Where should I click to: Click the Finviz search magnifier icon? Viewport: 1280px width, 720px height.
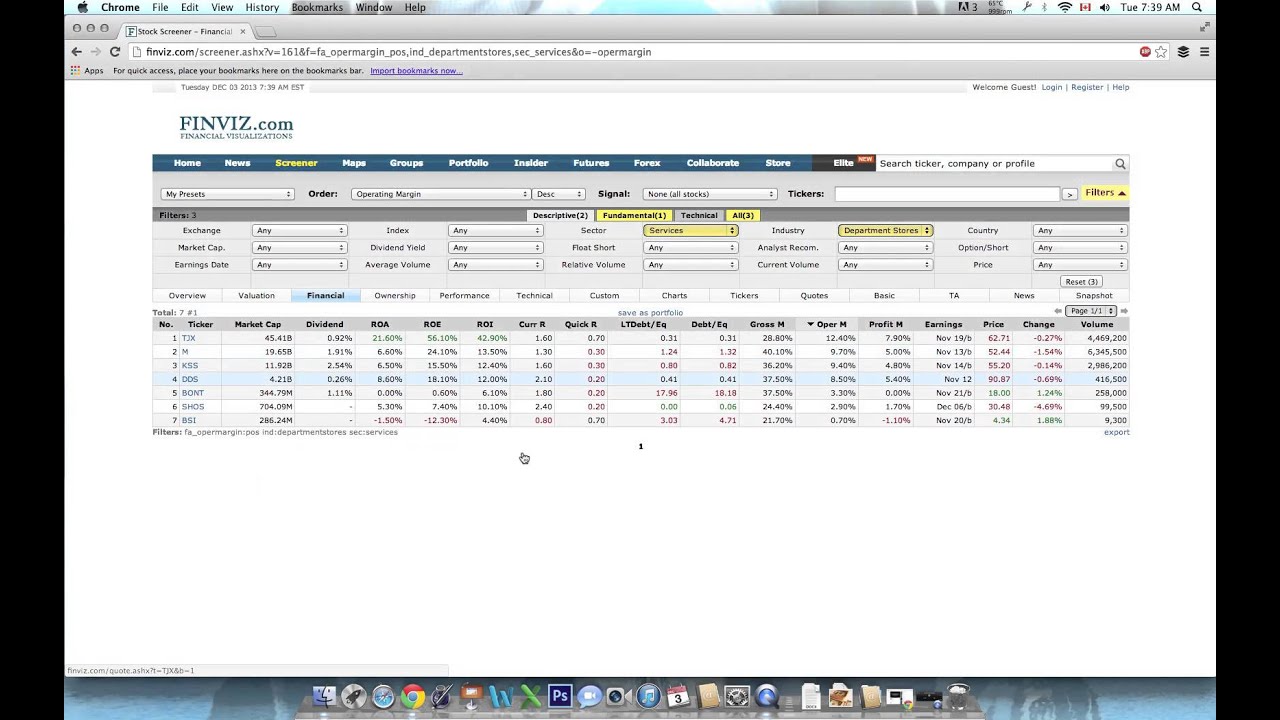click(1120, 164)
